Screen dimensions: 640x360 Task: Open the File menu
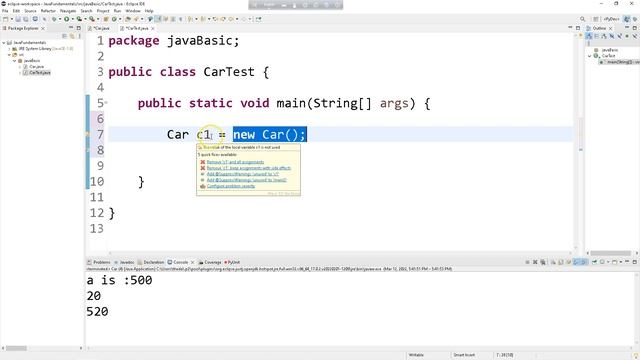click(5, 11)
